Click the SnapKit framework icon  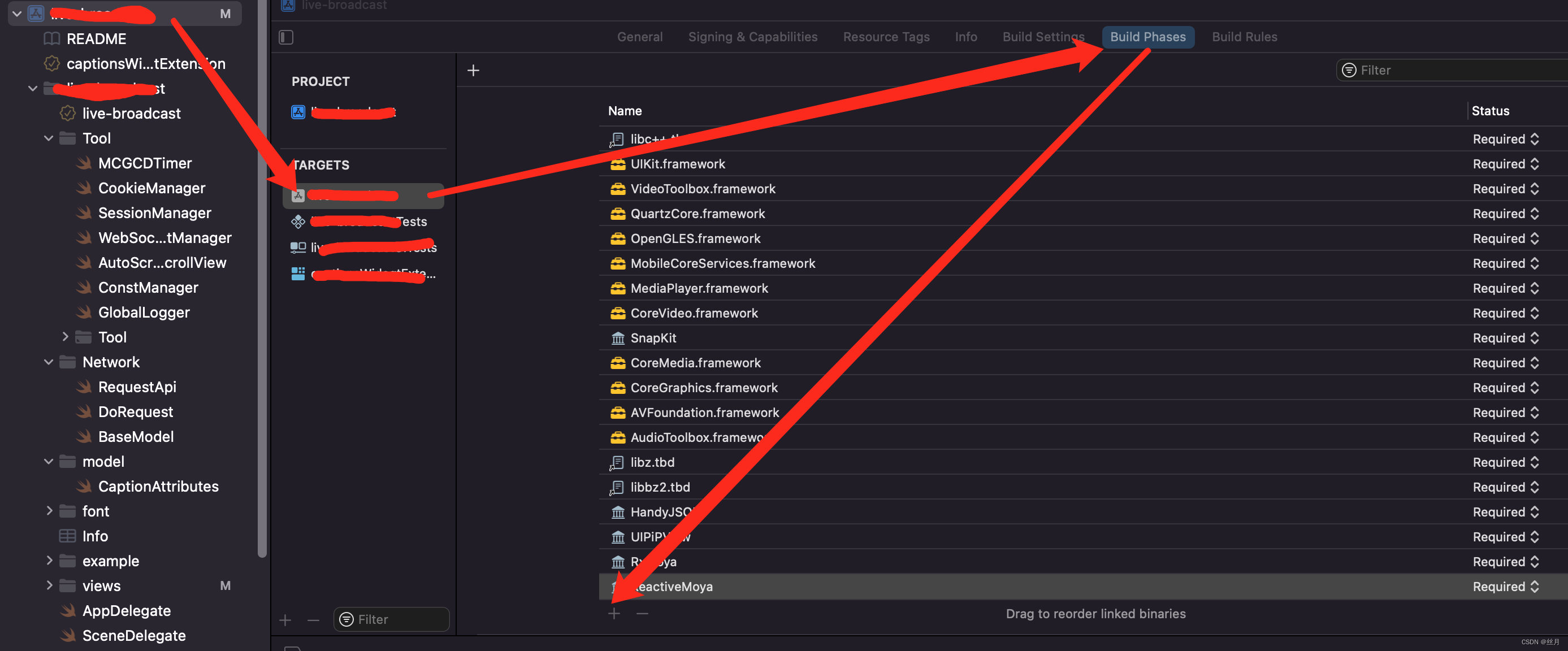pos(617,338)
